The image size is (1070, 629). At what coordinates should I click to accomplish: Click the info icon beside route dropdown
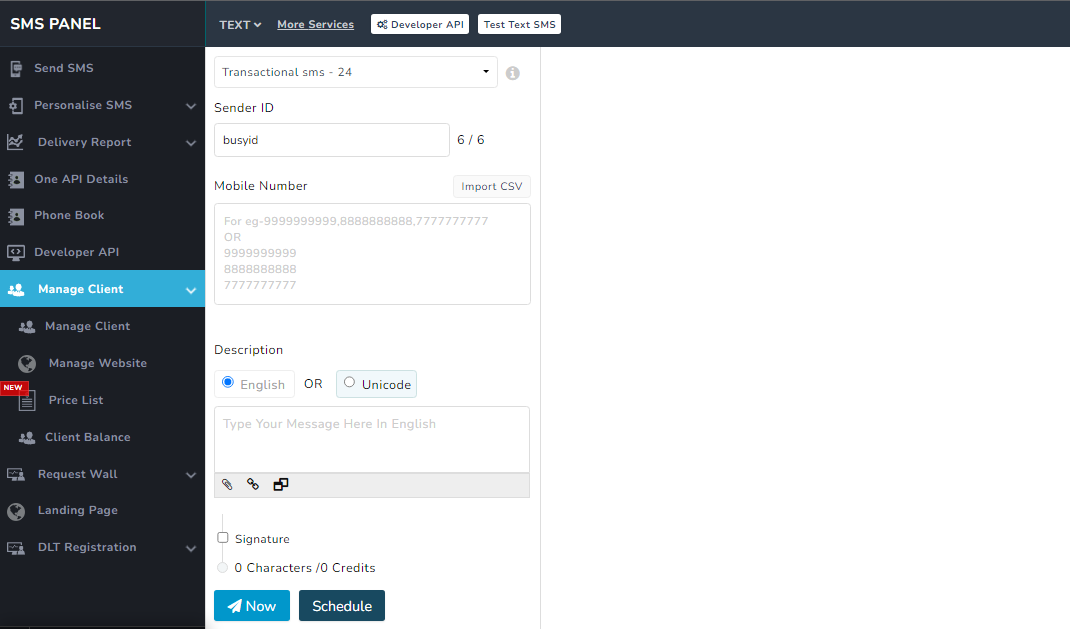pos(512,73)
